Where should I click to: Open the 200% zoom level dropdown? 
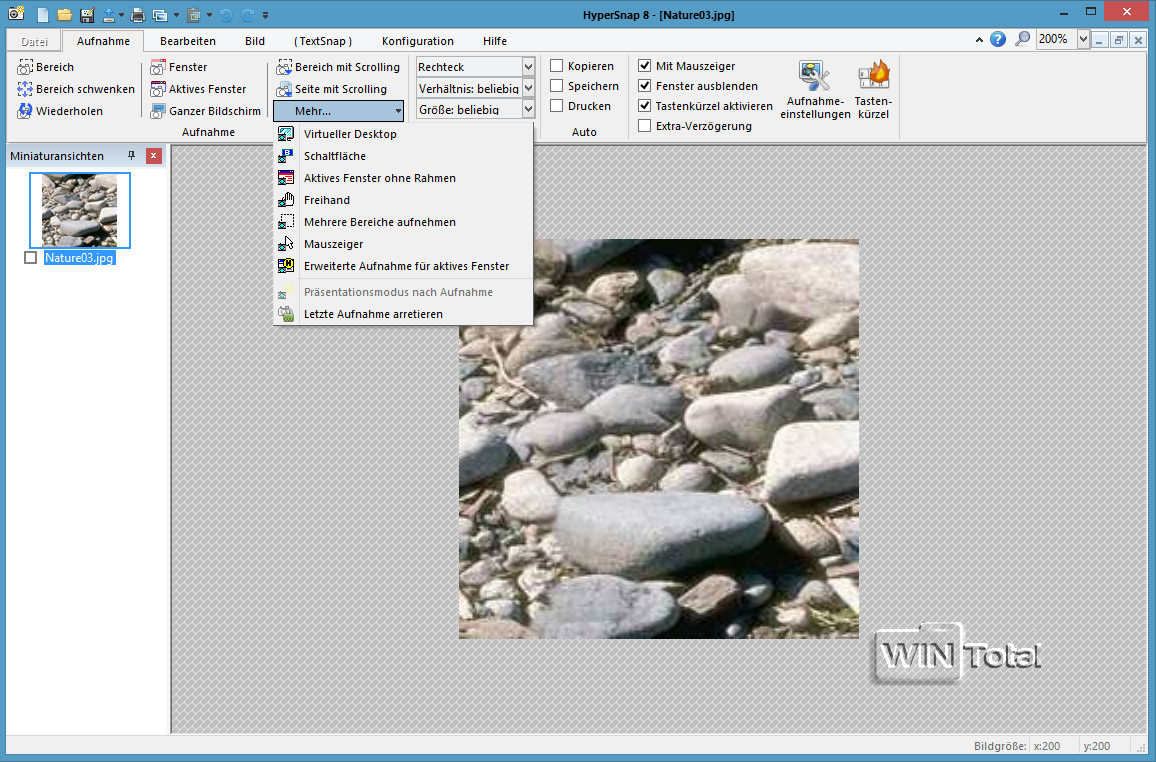pyautogui.click(x=1084, y=40)
